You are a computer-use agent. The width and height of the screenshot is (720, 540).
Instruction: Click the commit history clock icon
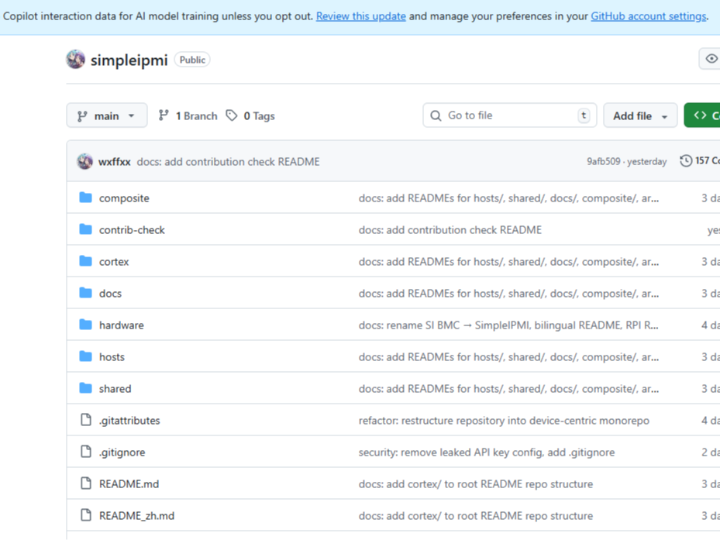(x=686, y=161)
